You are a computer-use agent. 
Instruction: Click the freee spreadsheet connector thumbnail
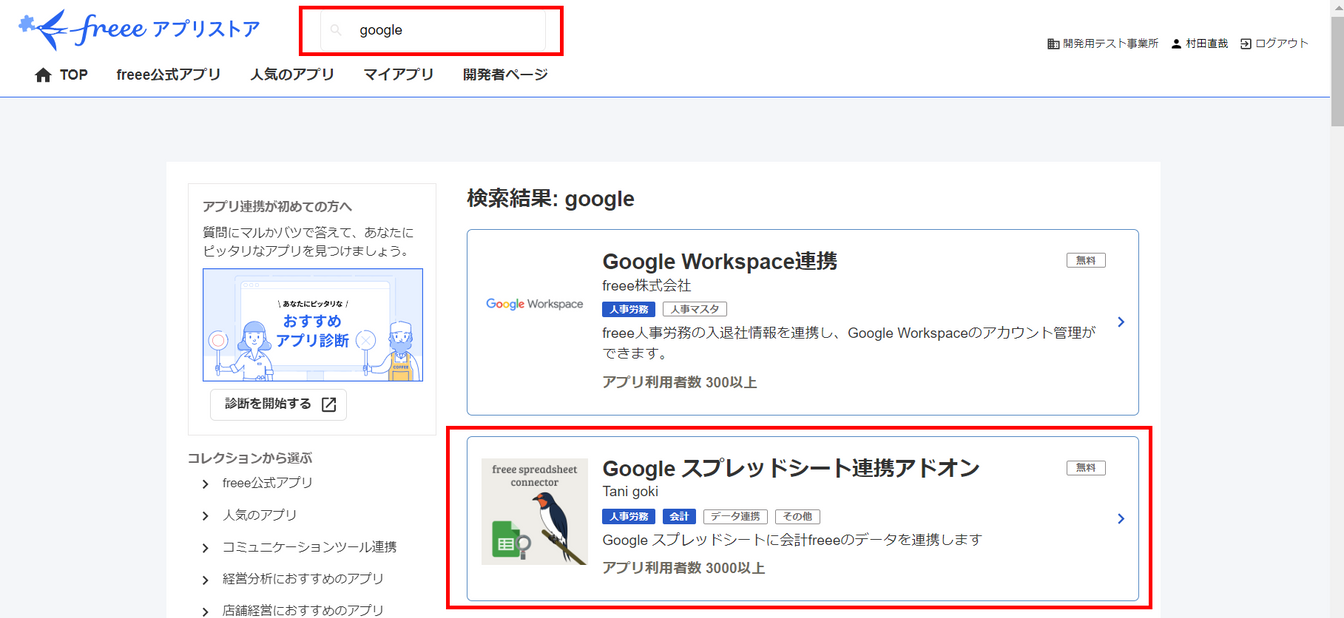coord(534,512)
